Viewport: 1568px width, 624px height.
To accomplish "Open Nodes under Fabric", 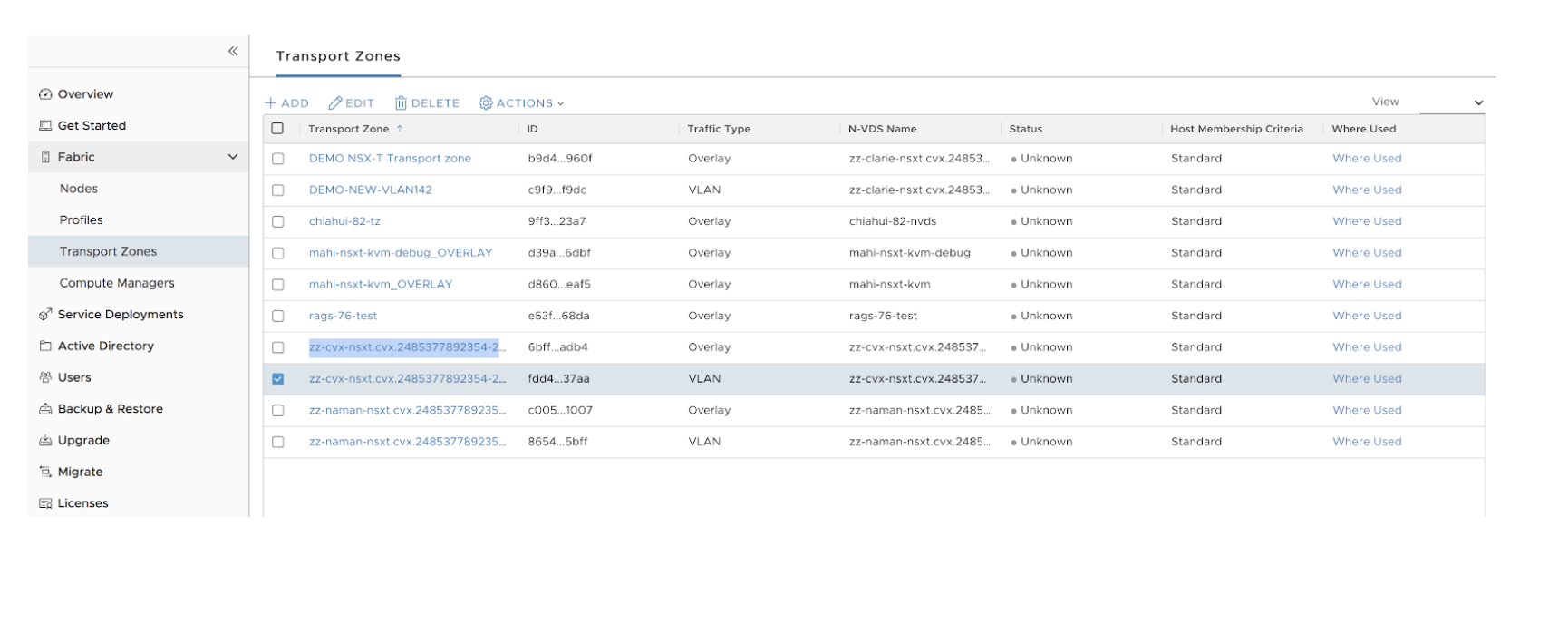I will [x=79, y=189].
